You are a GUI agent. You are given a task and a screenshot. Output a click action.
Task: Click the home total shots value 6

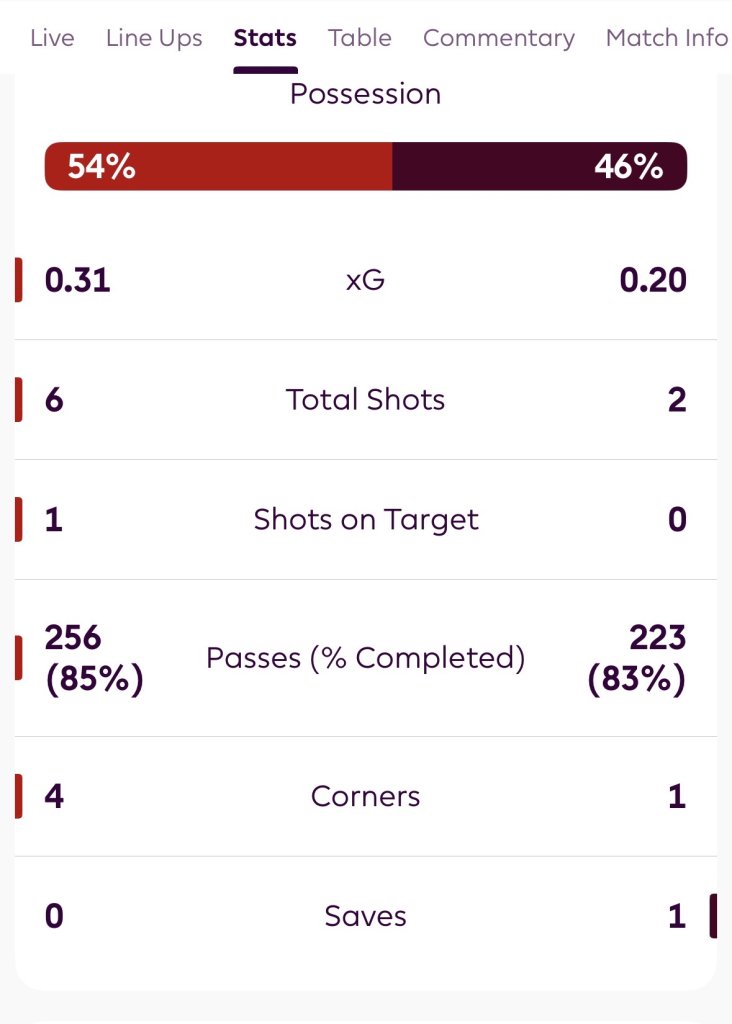[x=54, y=400]
